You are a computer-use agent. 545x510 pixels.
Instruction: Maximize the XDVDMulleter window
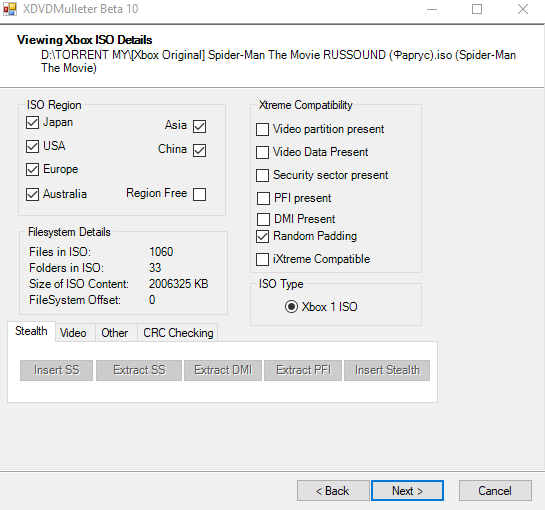point(477,9)
